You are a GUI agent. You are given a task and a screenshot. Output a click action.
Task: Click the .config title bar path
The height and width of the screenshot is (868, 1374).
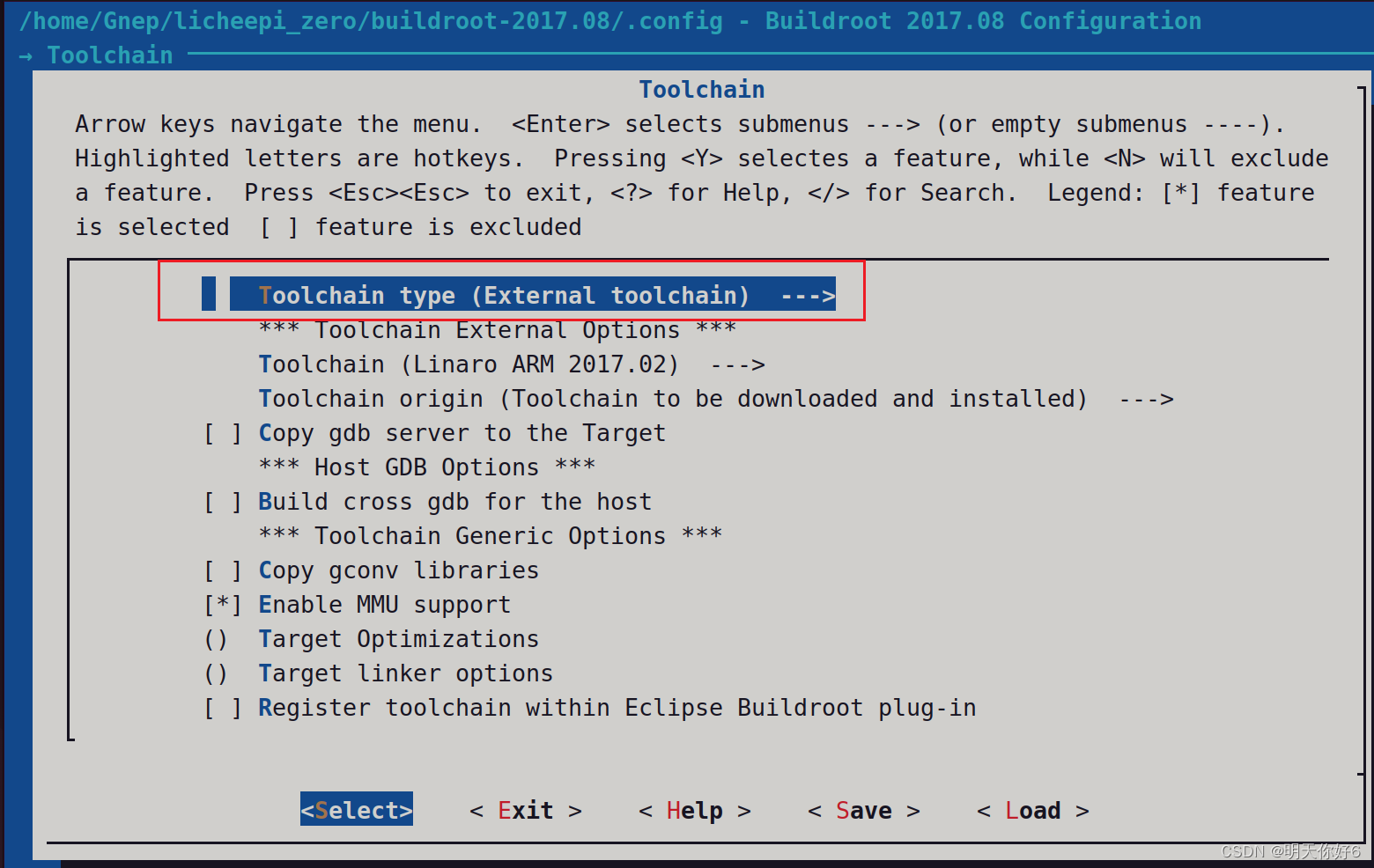click(370, 19)
